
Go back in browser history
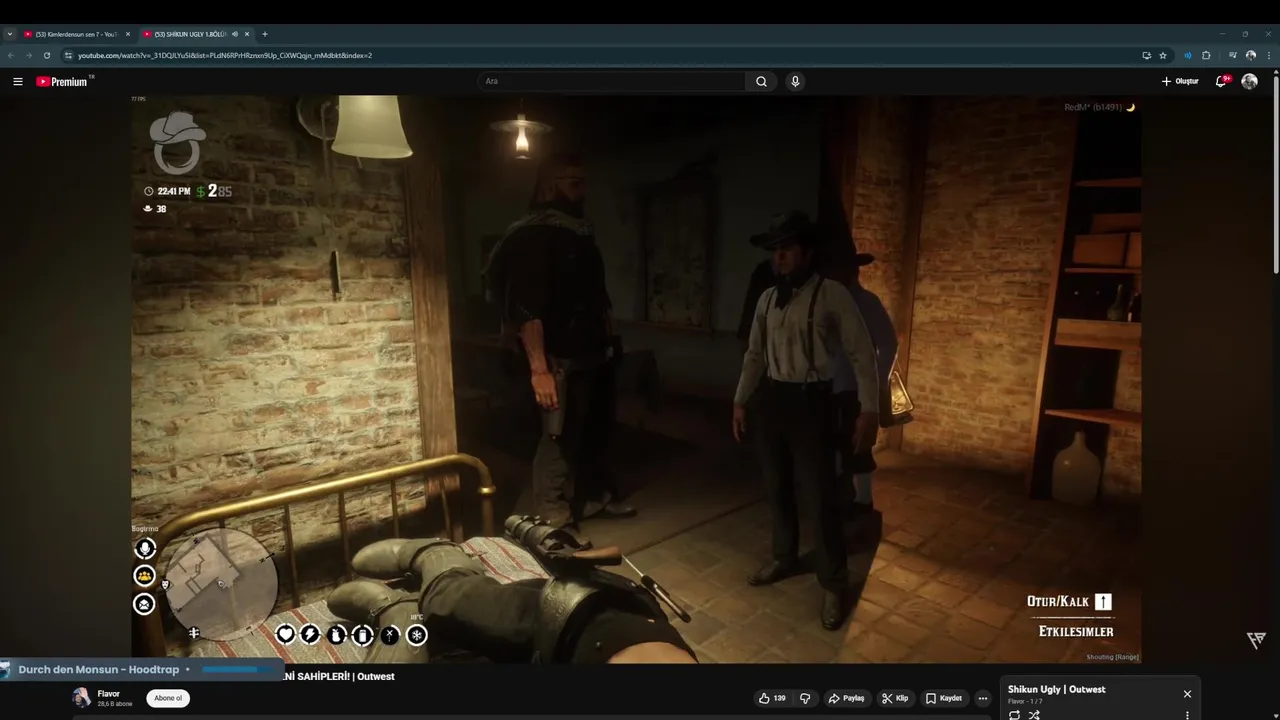point(11,55)
